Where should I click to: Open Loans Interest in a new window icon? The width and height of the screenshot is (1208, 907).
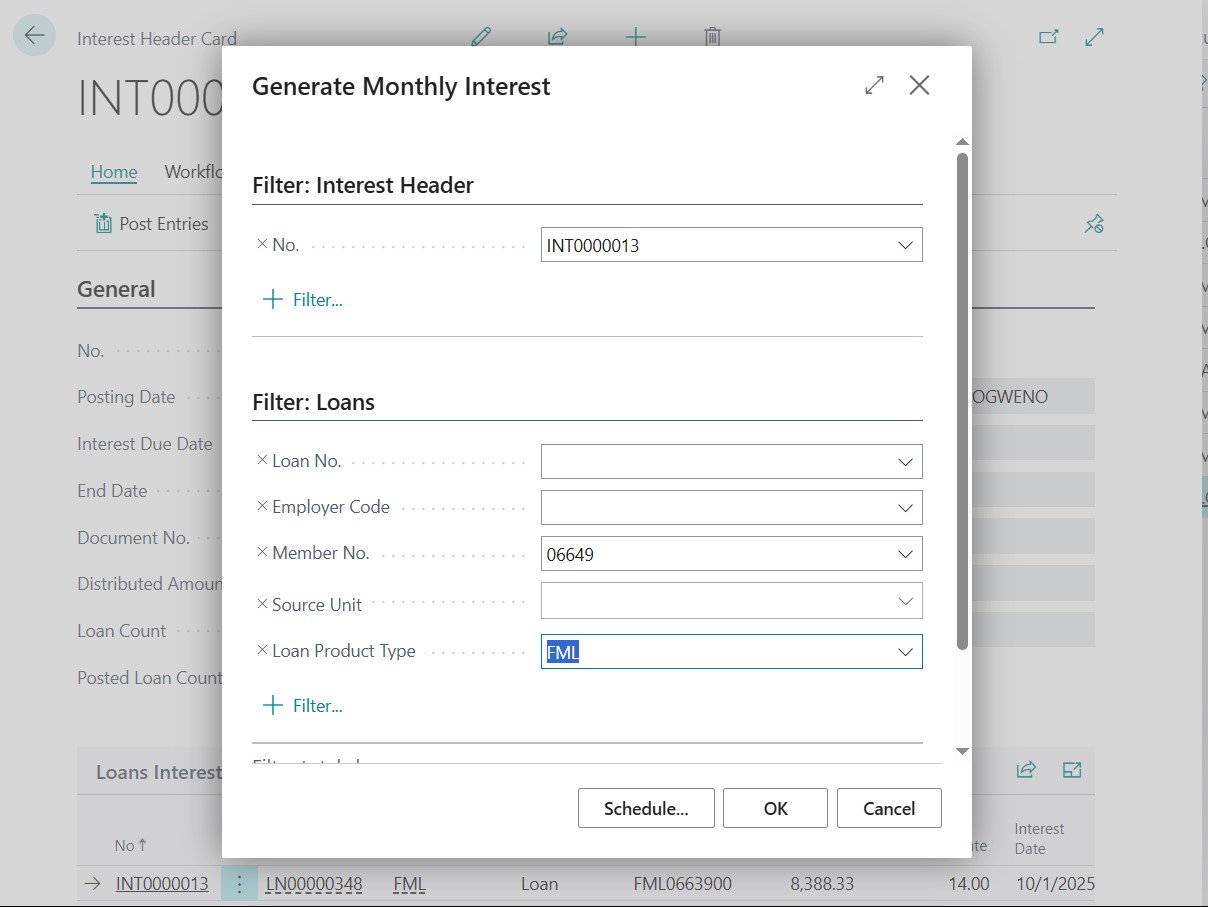point(1072,769)
